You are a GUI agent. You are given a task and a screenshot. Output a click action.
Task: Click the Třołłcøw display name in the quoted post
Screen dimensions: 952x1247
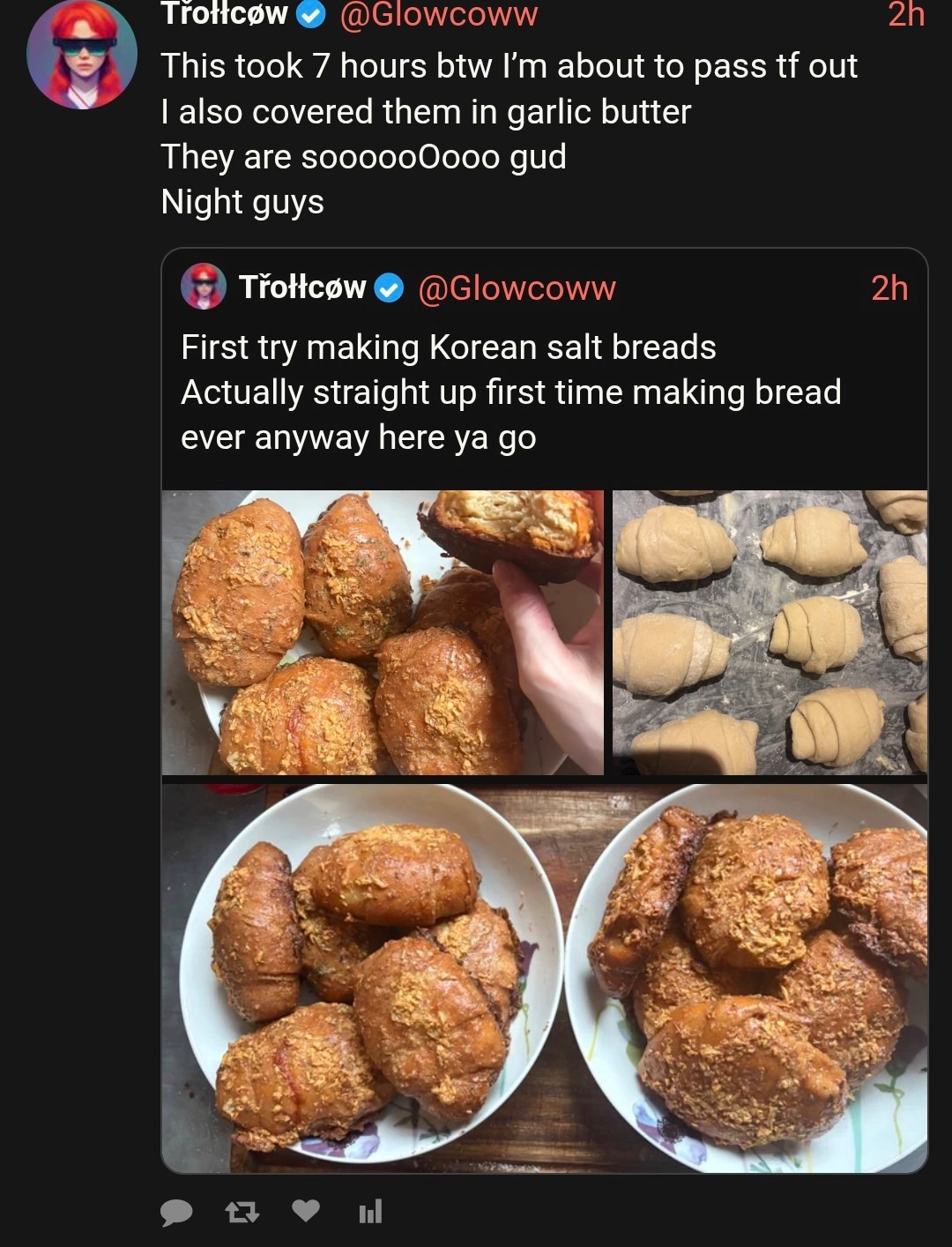click(x=302, y=287)
